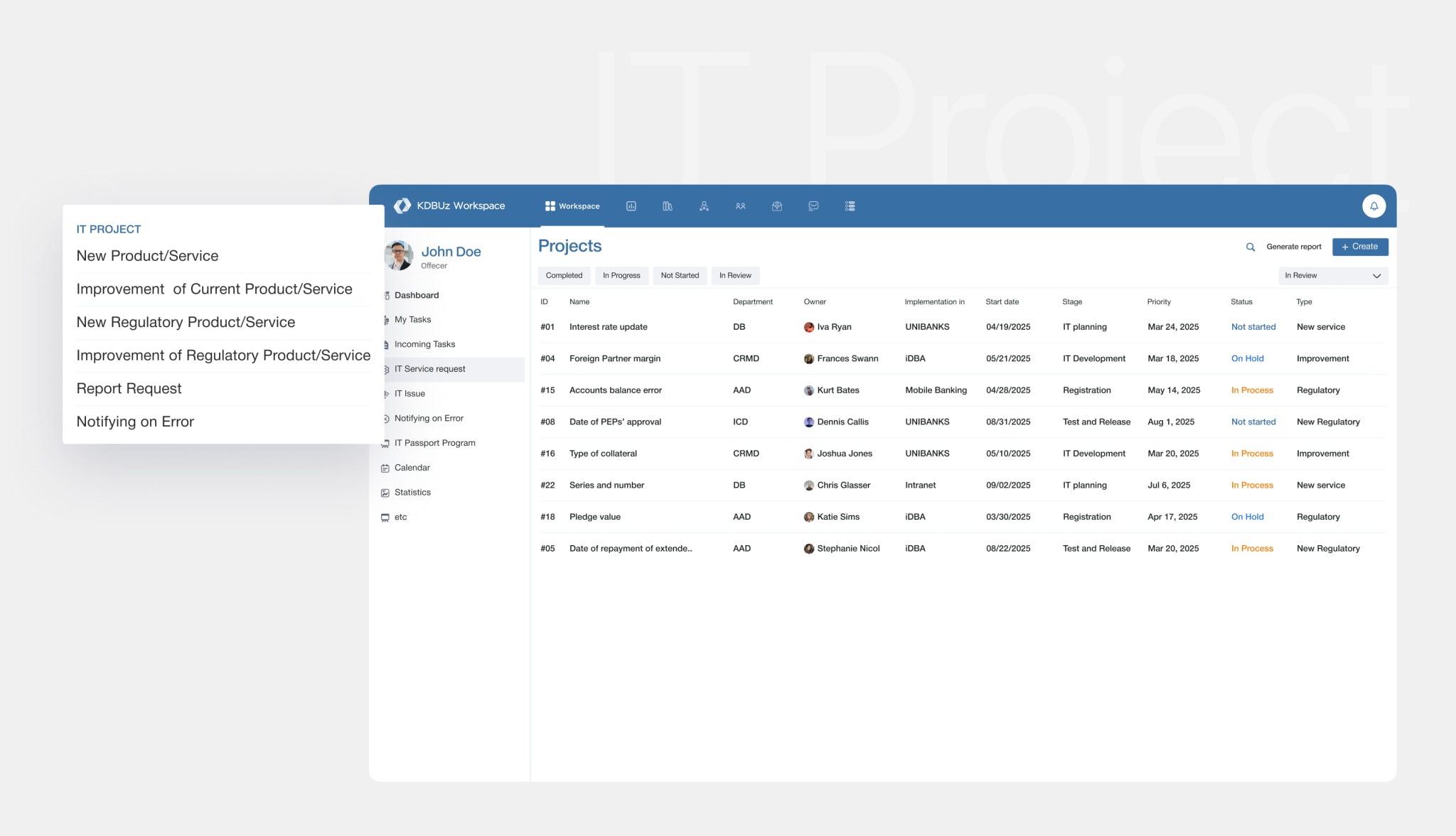Image resolution: width=1456 pixels, height=836 pixels.
Task: Click the search magnifier icon near Generate report
Action: [x=1250, y=247]
